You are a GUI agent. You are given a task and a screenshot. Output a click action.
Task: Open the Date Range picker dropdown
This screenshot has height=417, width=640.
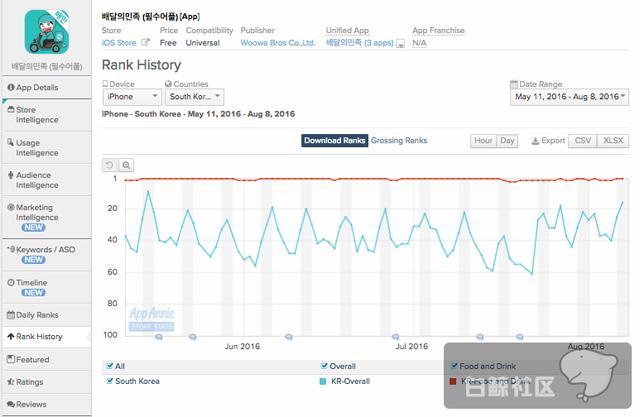coord(569,97)
